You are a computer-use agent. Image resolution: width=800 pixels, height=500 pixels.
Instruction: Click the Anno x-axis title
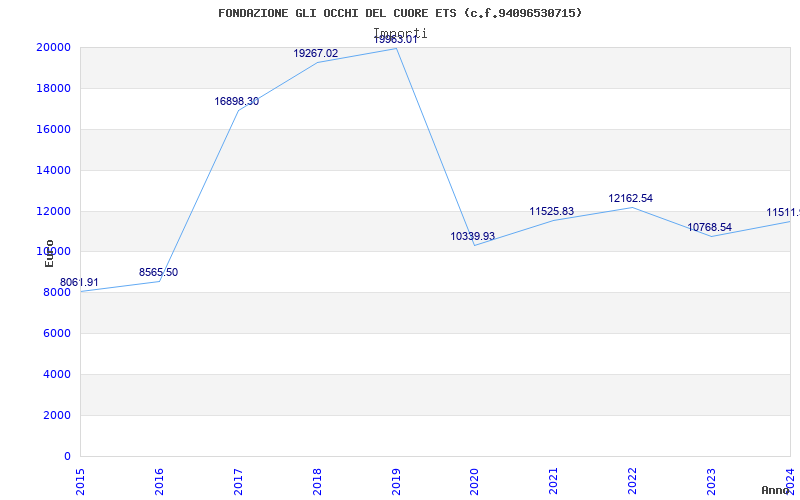click(776, 490)
